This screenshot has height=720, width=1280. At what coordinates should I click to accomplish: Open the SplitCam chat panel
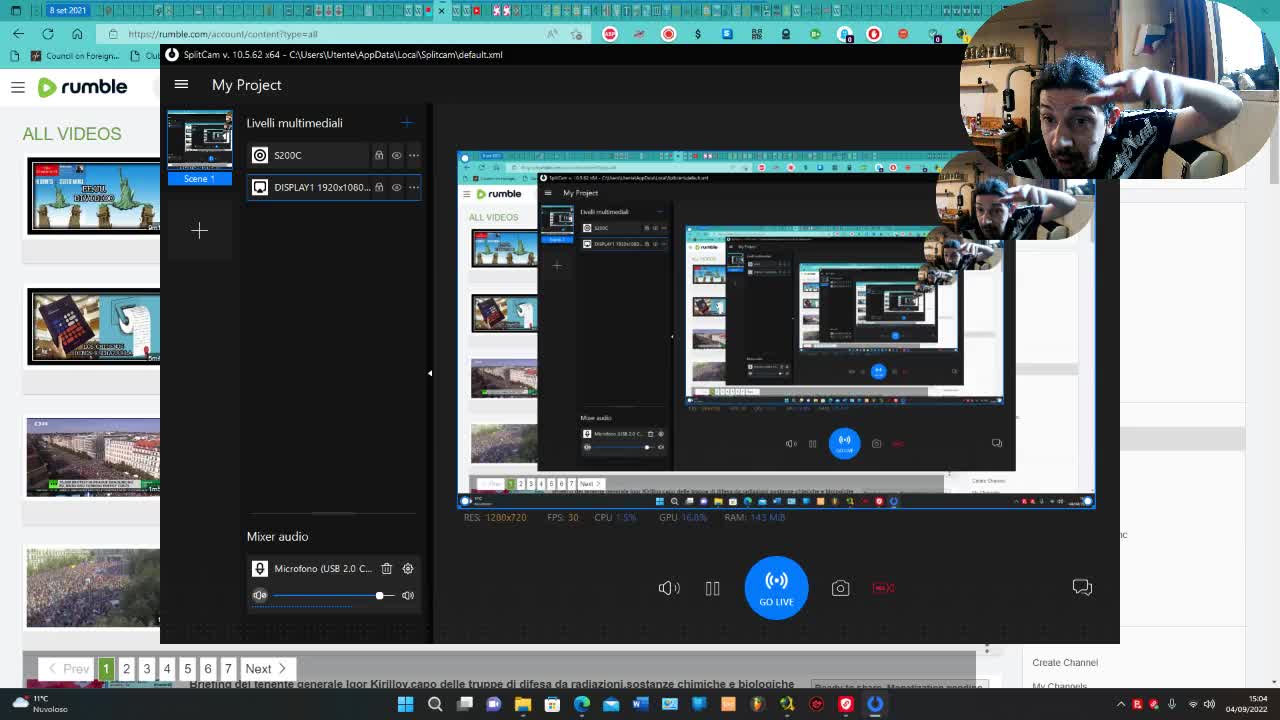click(1082, 587)
